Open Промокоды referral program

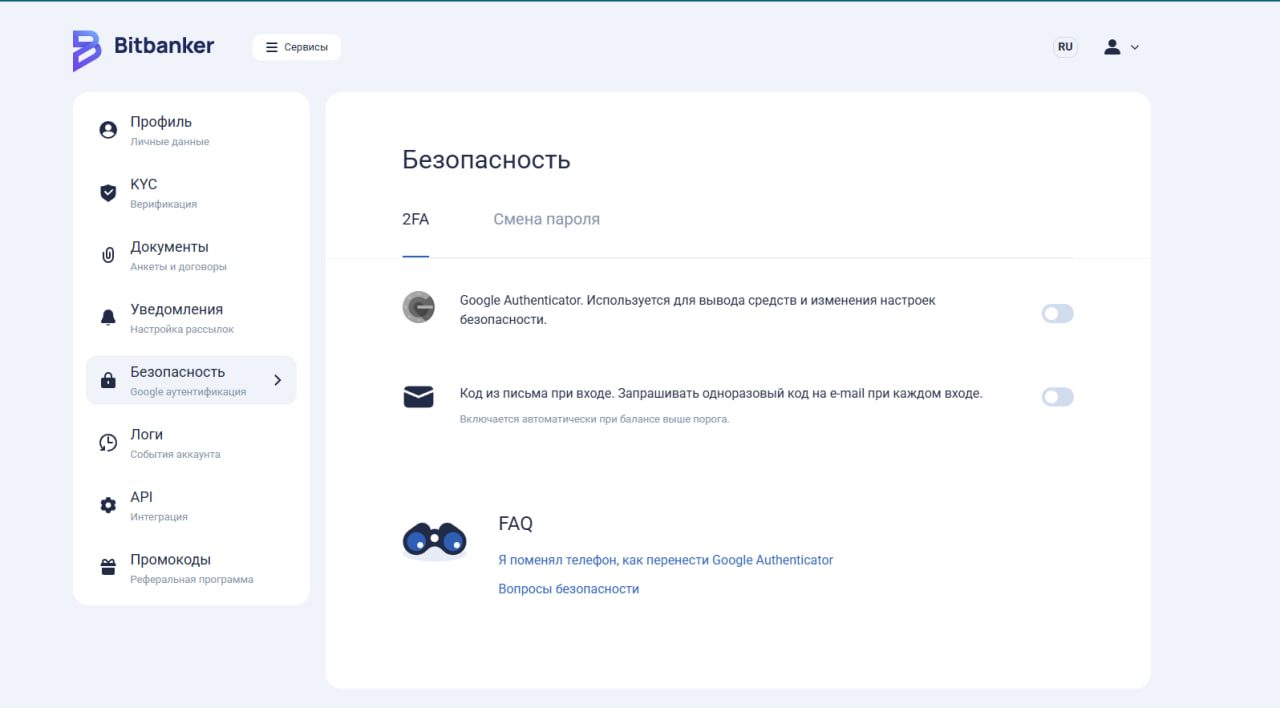tap(191, 568)
